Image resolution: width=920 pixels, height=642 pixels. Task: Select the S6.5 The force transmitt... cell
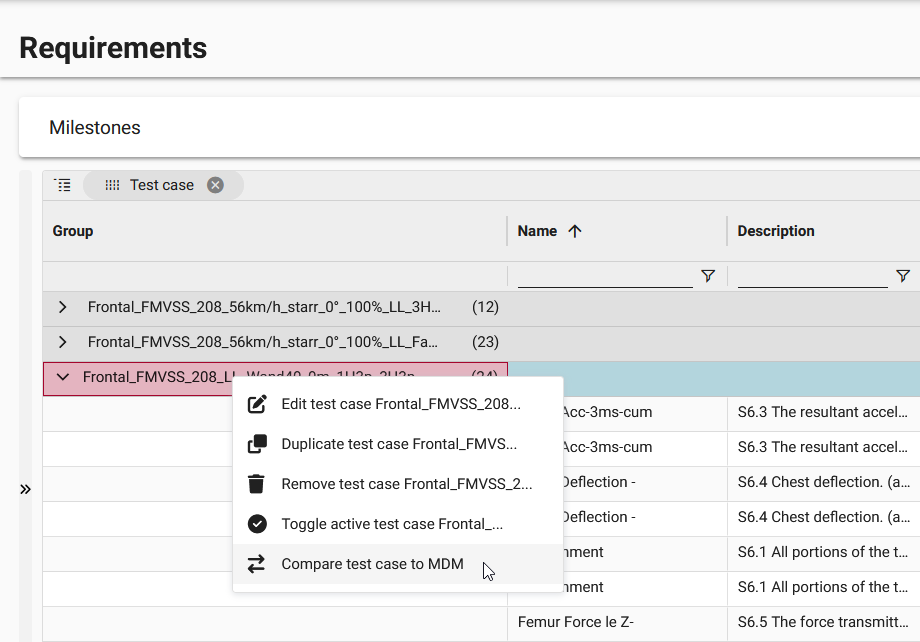pos(823,622)
